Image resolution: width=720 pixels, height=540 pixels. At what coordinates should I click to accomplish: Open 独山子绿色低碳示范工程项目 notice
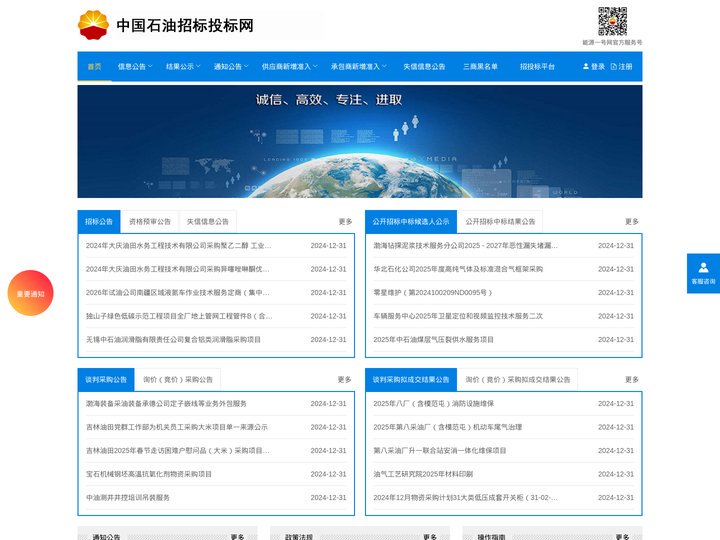coord(179,316)
